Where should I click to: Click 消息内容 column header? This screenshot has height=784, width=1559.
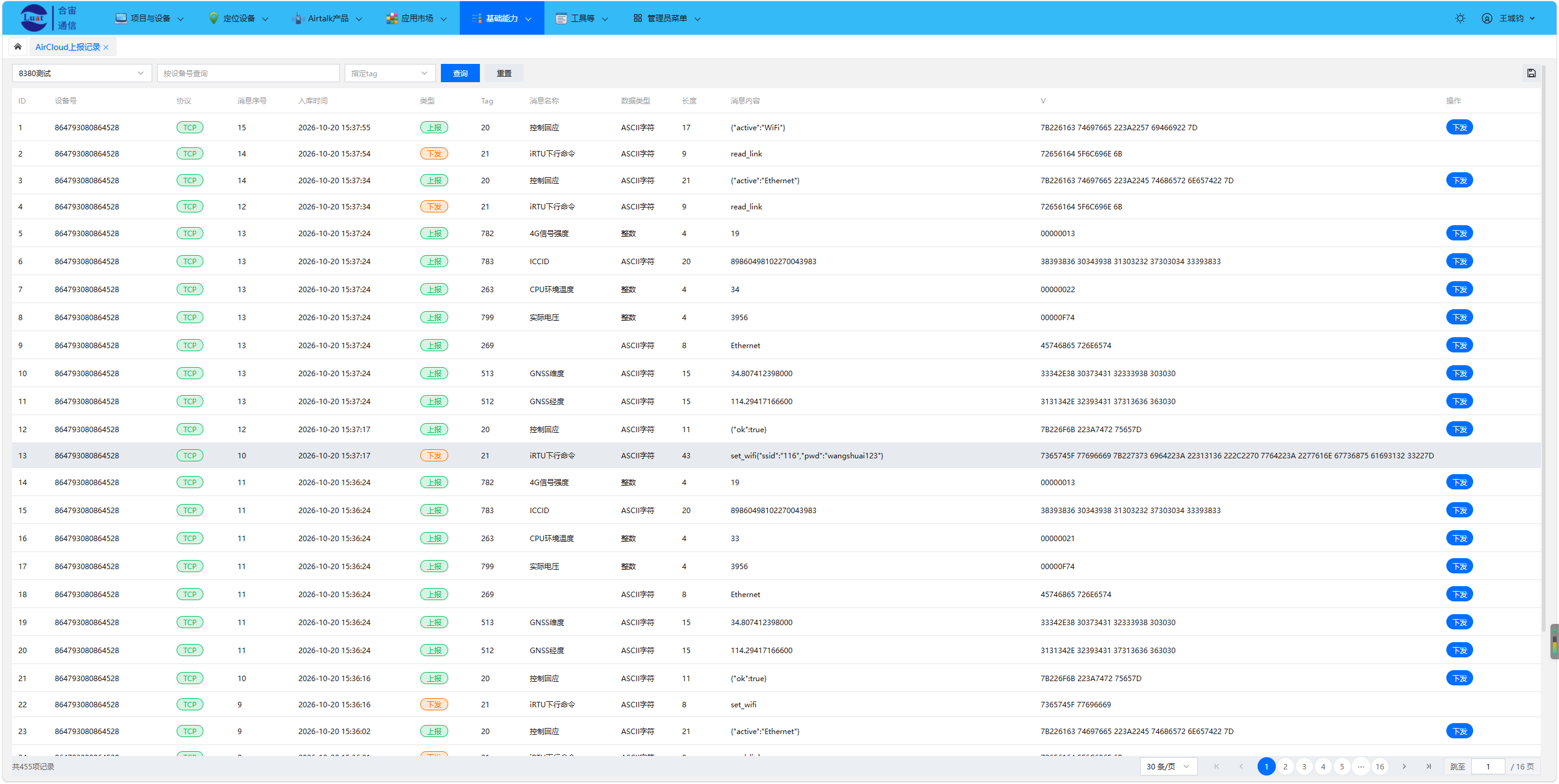click(745, 100)
